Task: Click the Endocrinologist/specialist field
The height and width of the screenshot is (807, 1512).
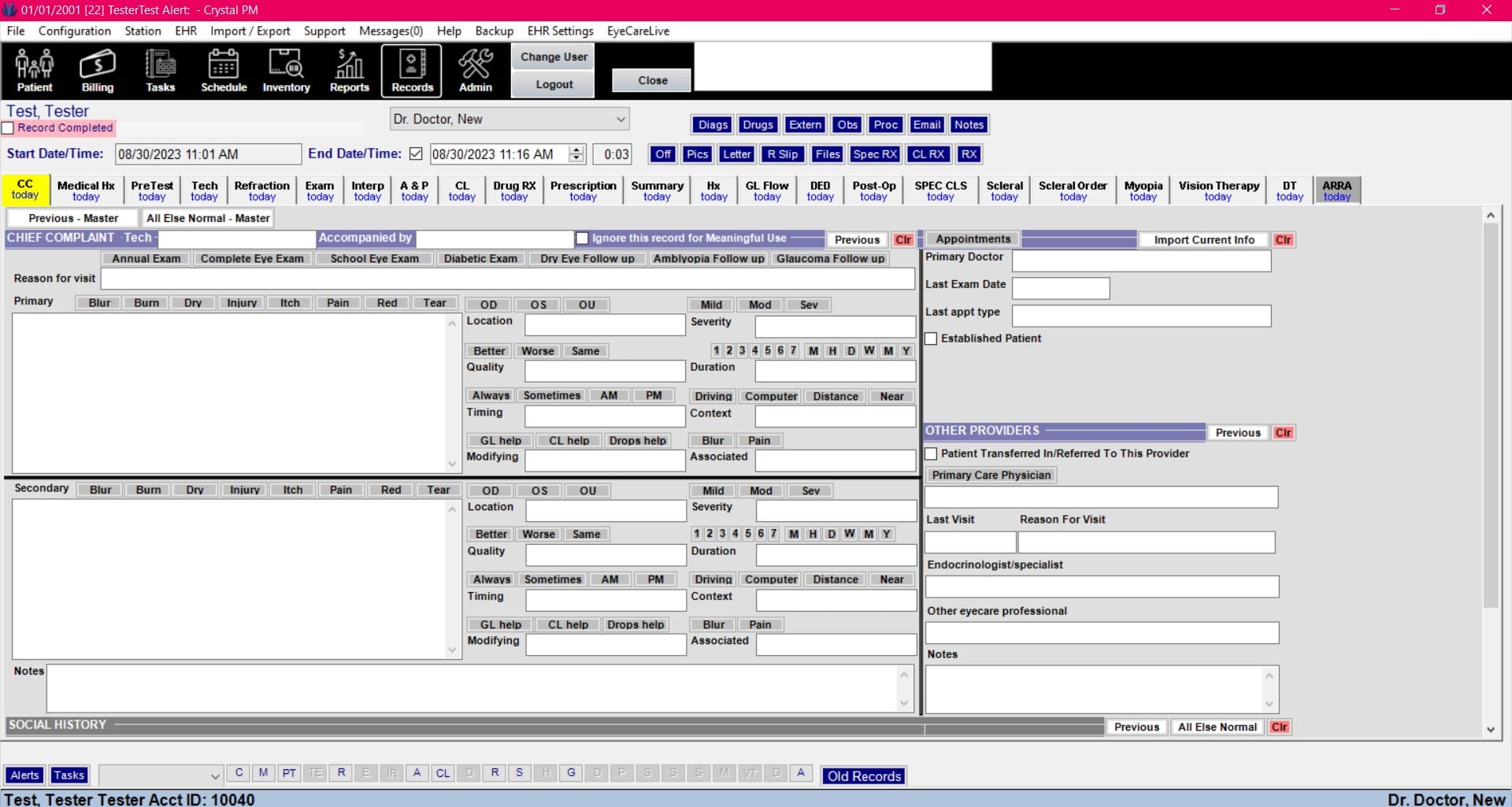Action: tap(1102, 587)
